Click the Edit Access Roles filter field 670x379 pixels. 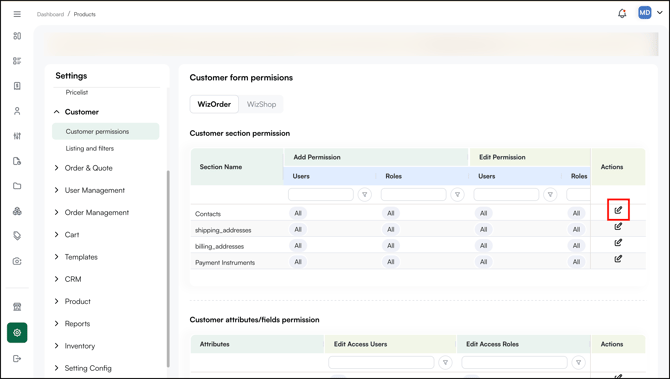point(514,362)
